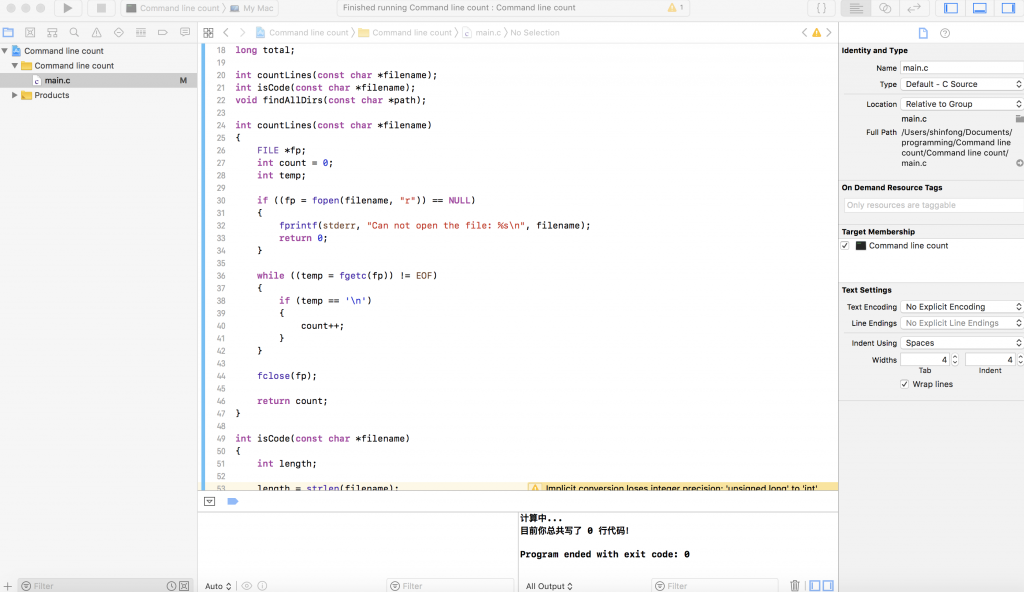Viewport: 1024px width, 592px height.
Task: Open the Find navigator magnifier icon
Action: coord(74,32)
